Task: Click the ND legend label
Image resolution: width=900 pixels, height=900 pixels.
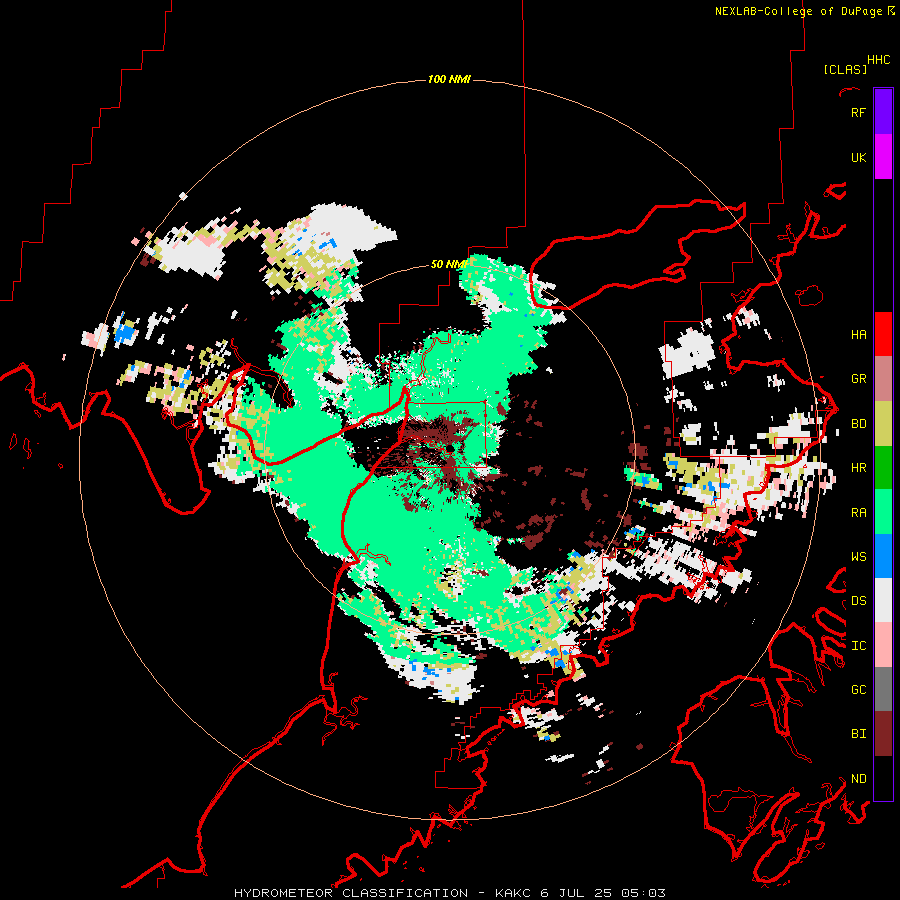Action: (x=858, y=778)
